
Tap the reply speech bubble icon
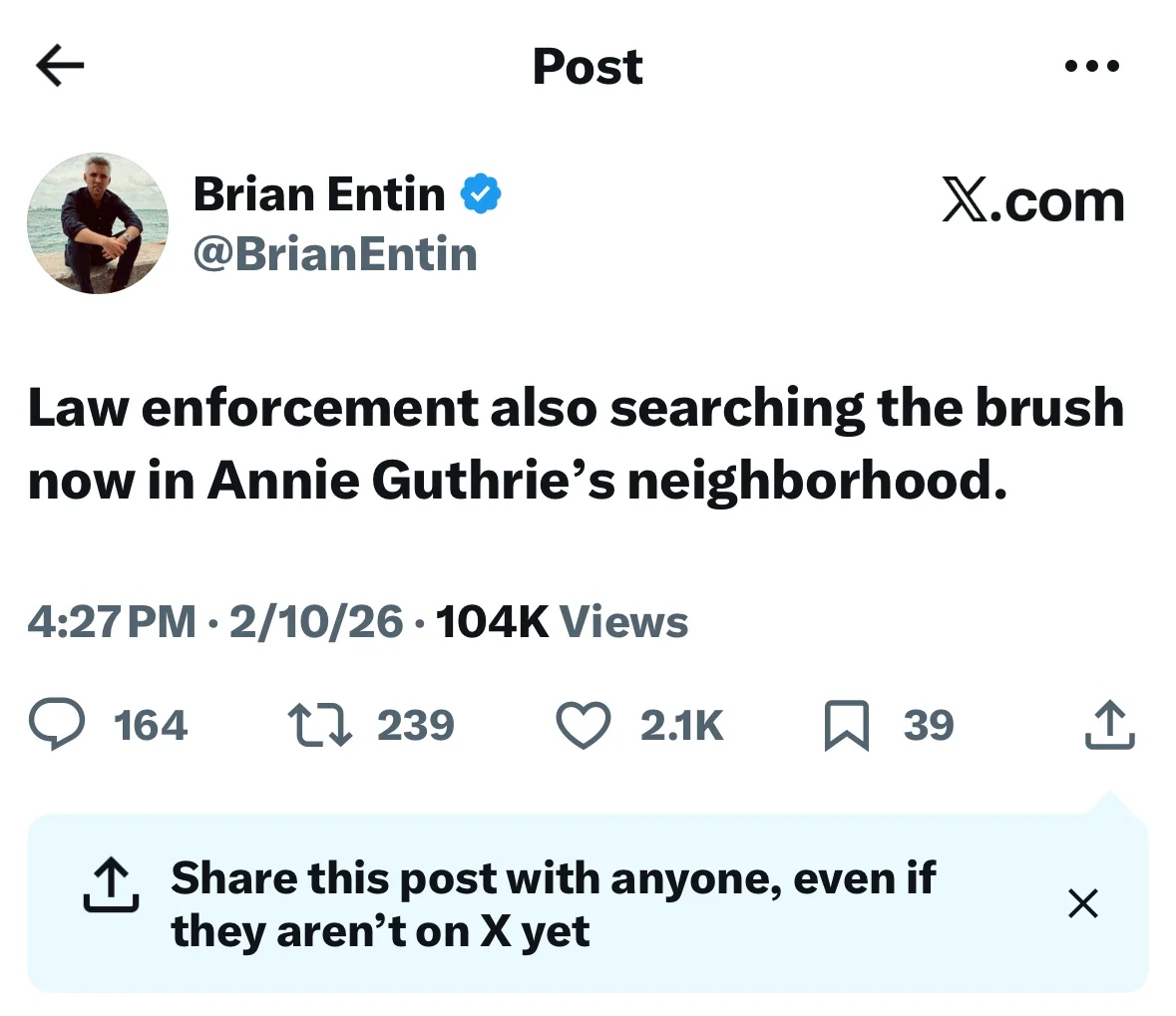(56, 725)
